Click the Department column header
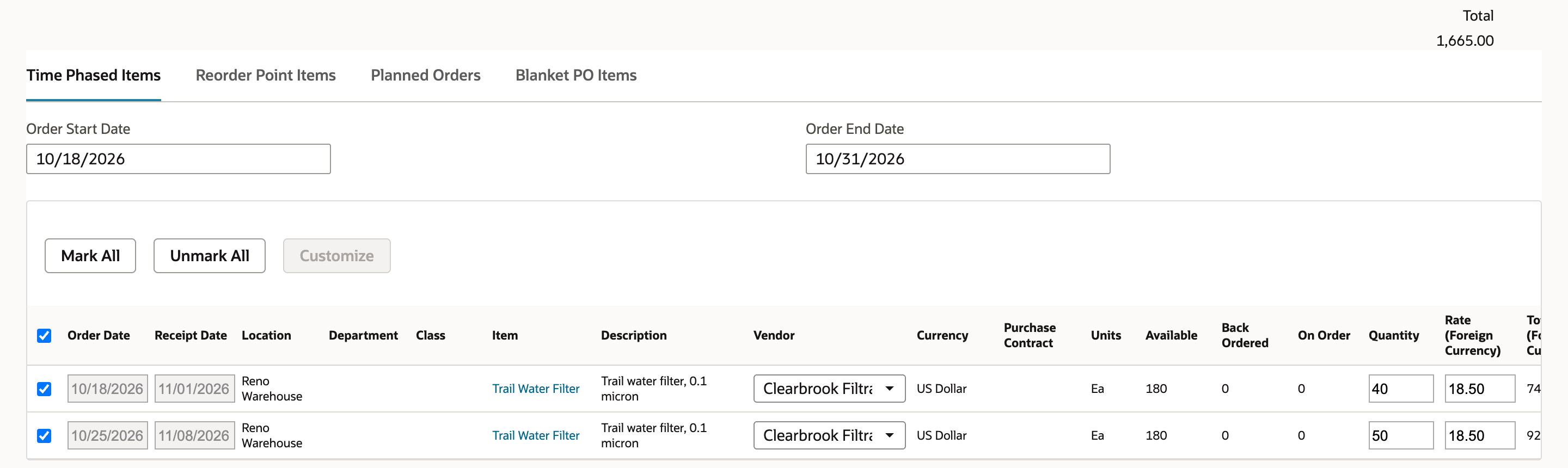 point(363,335)
